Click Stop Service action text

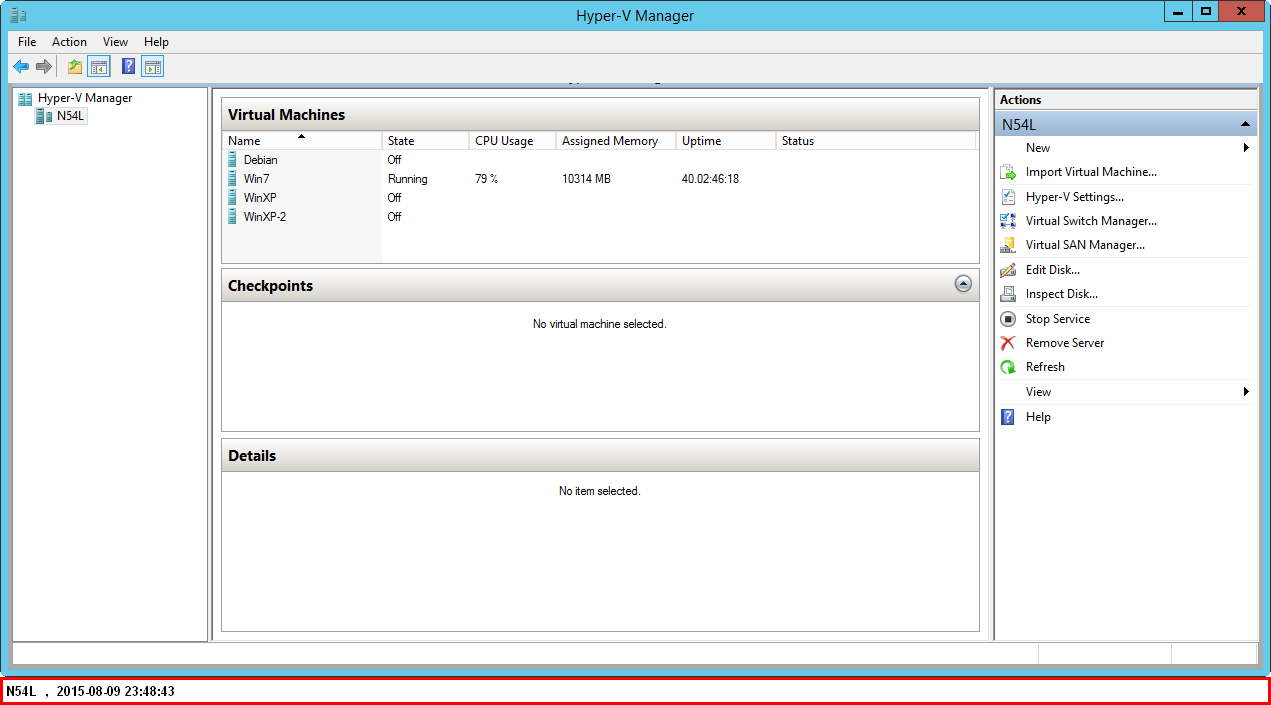1058,319
